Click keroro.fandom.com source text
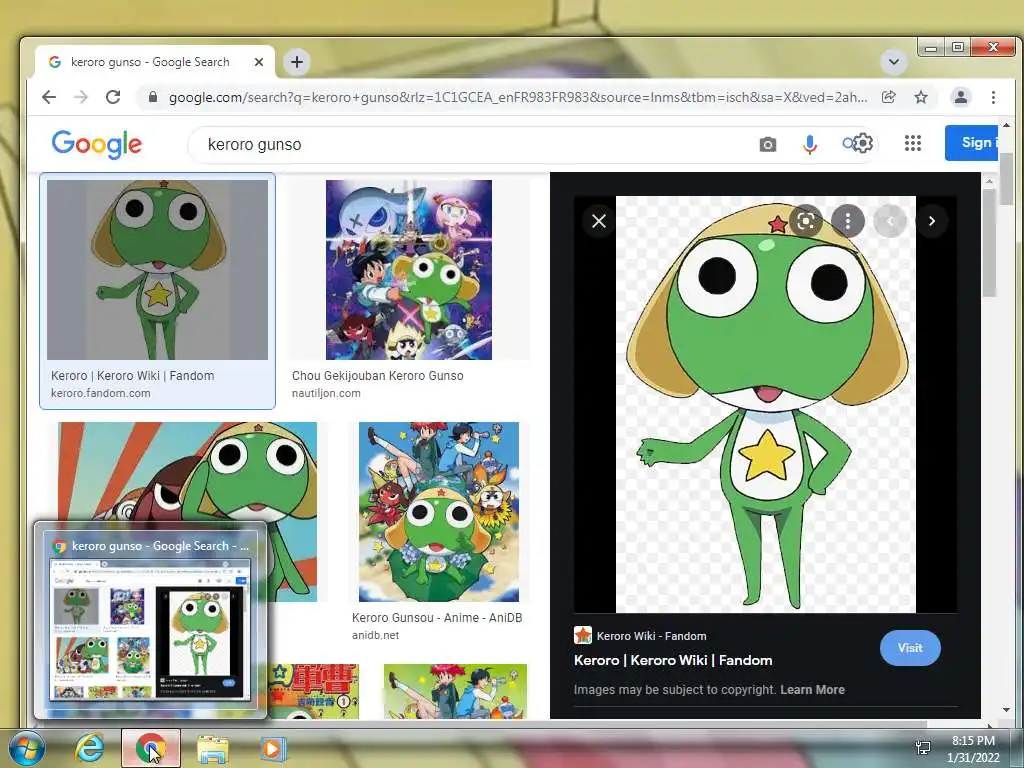 point(101,393)
